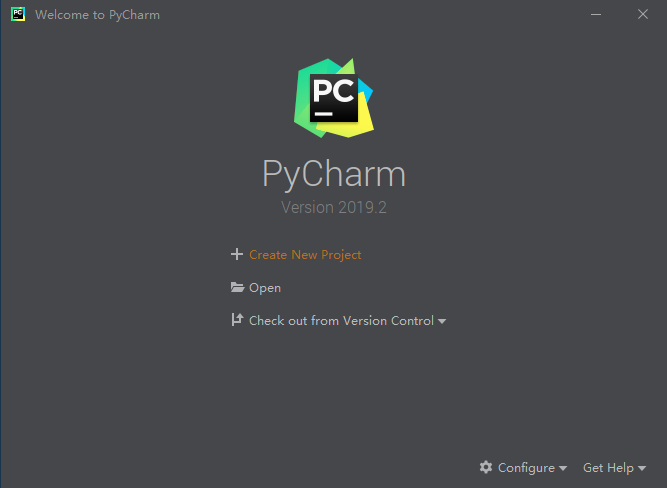Screen dimensions: 667x488
Task: Start with the Create New Project link
Action: [305, 254]
